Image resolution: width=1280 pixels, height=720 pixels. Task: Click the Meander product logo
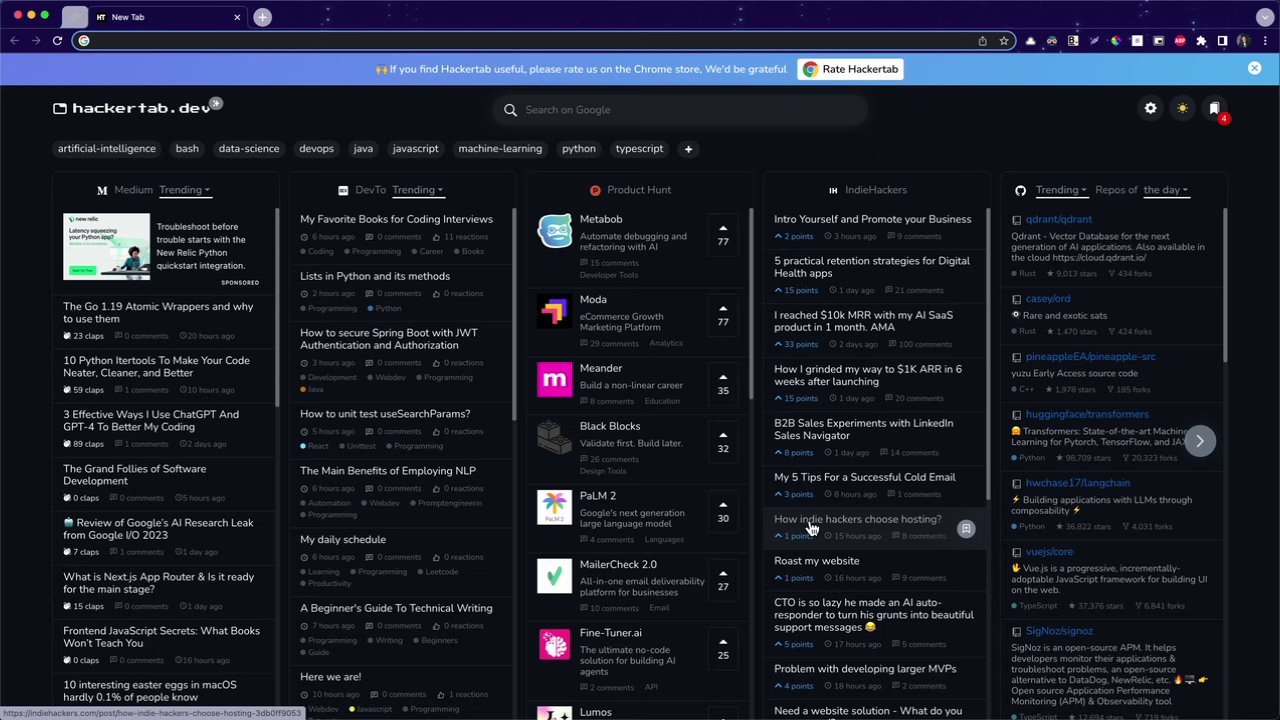pyautogui.click(x=554, y=380)
